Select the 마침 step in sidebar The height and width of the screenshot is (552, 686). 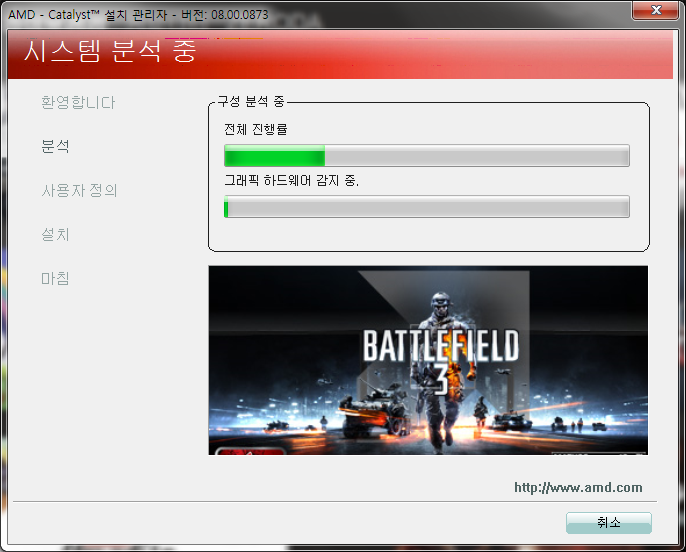(55, 278)
